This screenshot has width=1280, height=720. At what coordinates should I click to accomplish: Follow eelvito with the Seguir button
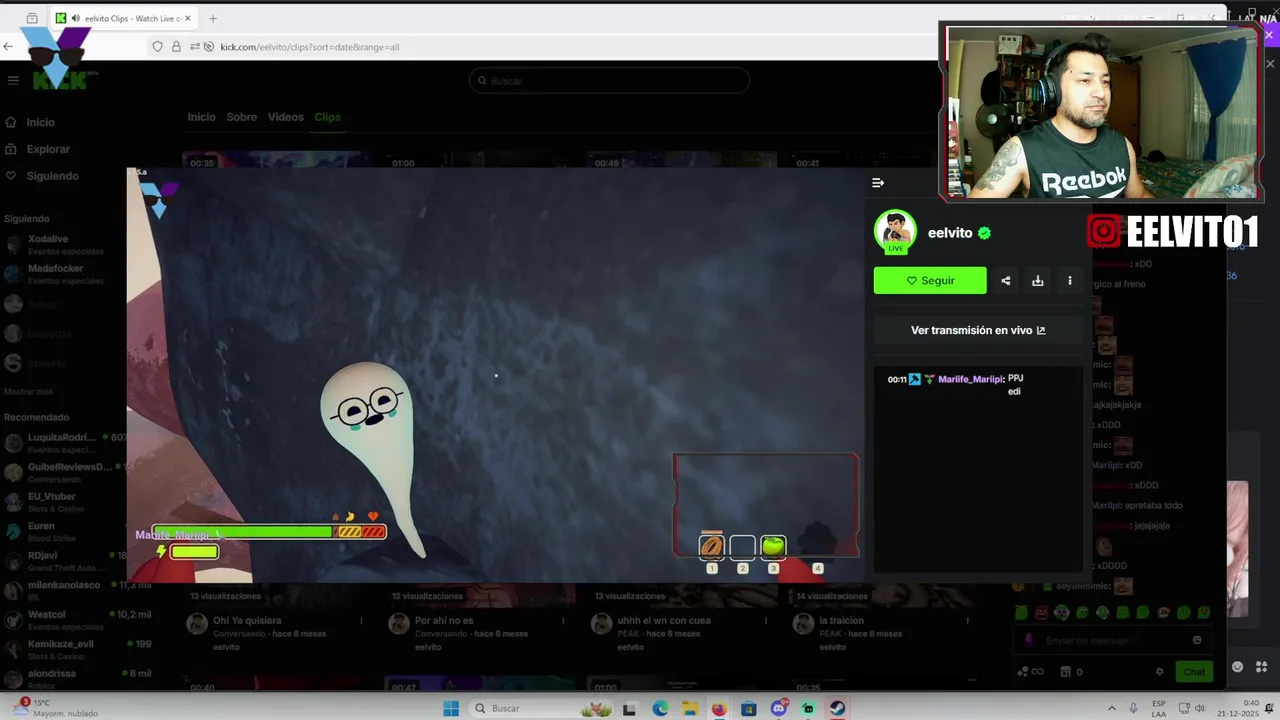pyautogui.click(x=930, y=281)
